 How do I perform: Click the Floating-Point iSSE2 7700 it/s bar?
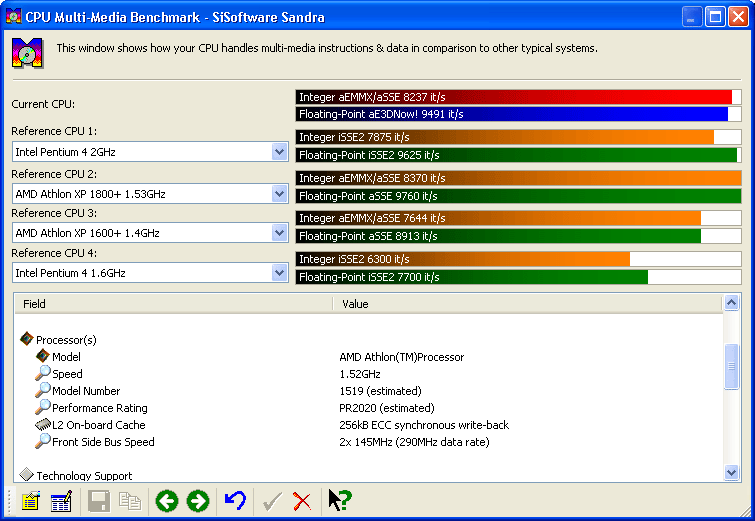click(518, 277)
